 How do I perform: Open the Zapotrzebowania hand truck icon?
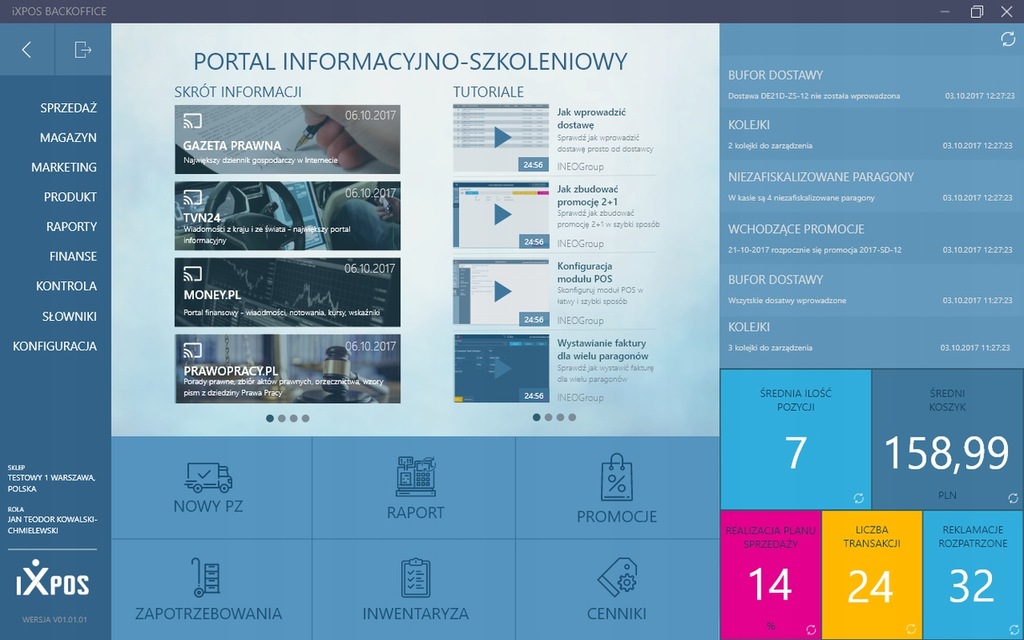pyautogui.click(x=206, y=577)
